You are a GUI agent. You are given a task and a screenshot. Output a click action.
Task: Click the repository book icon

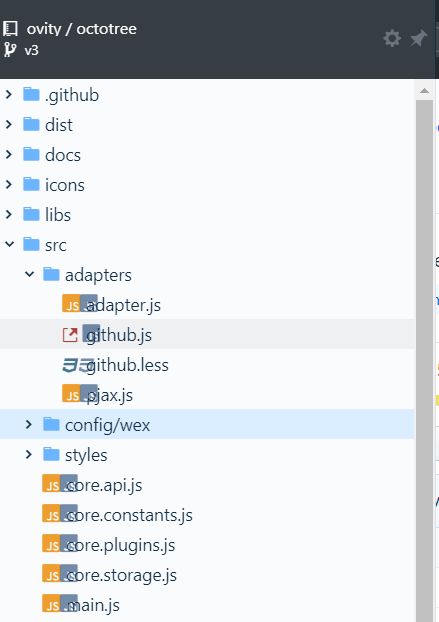pos(11,29)
